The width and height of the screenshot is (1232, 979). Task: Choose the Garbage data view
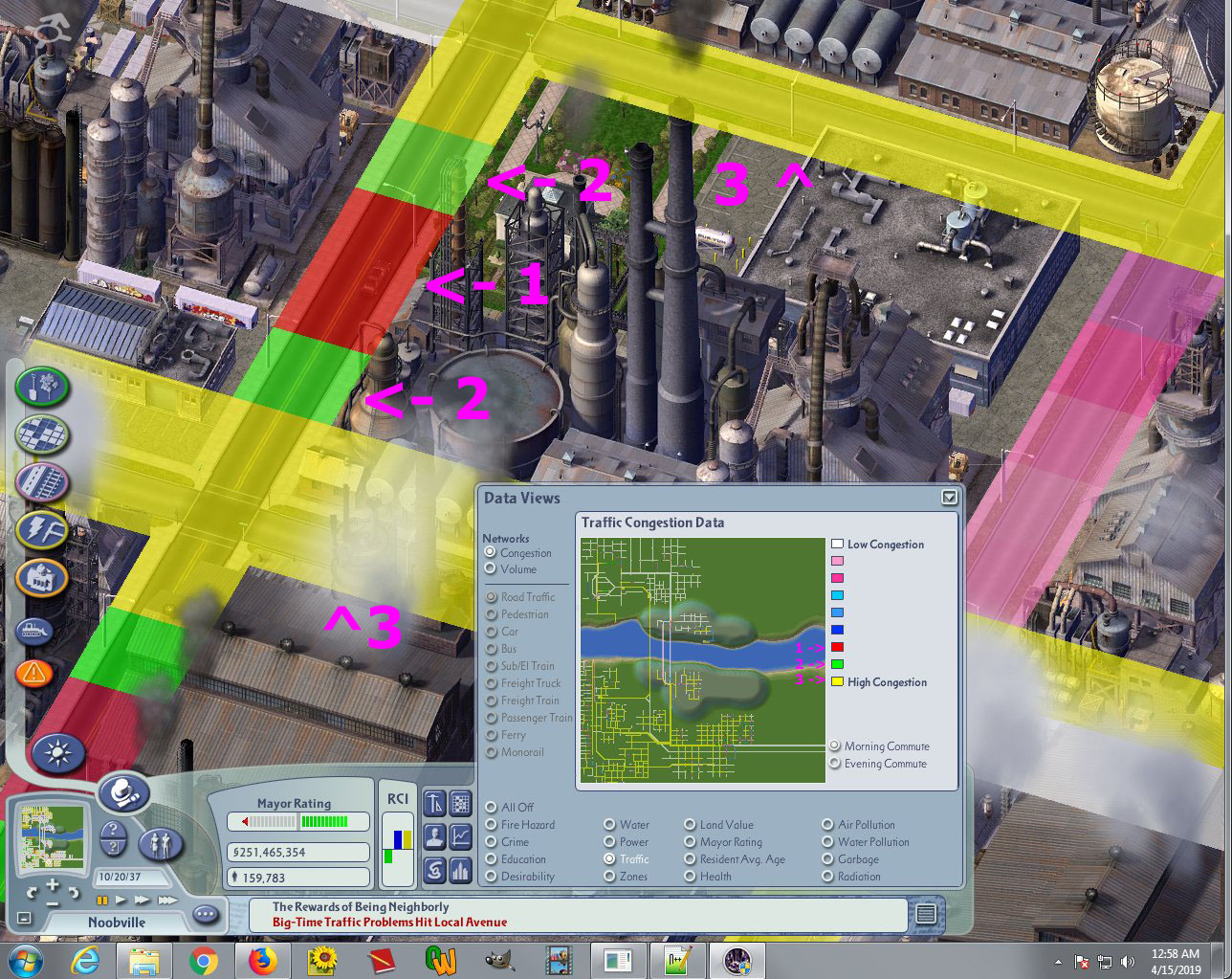828,858
